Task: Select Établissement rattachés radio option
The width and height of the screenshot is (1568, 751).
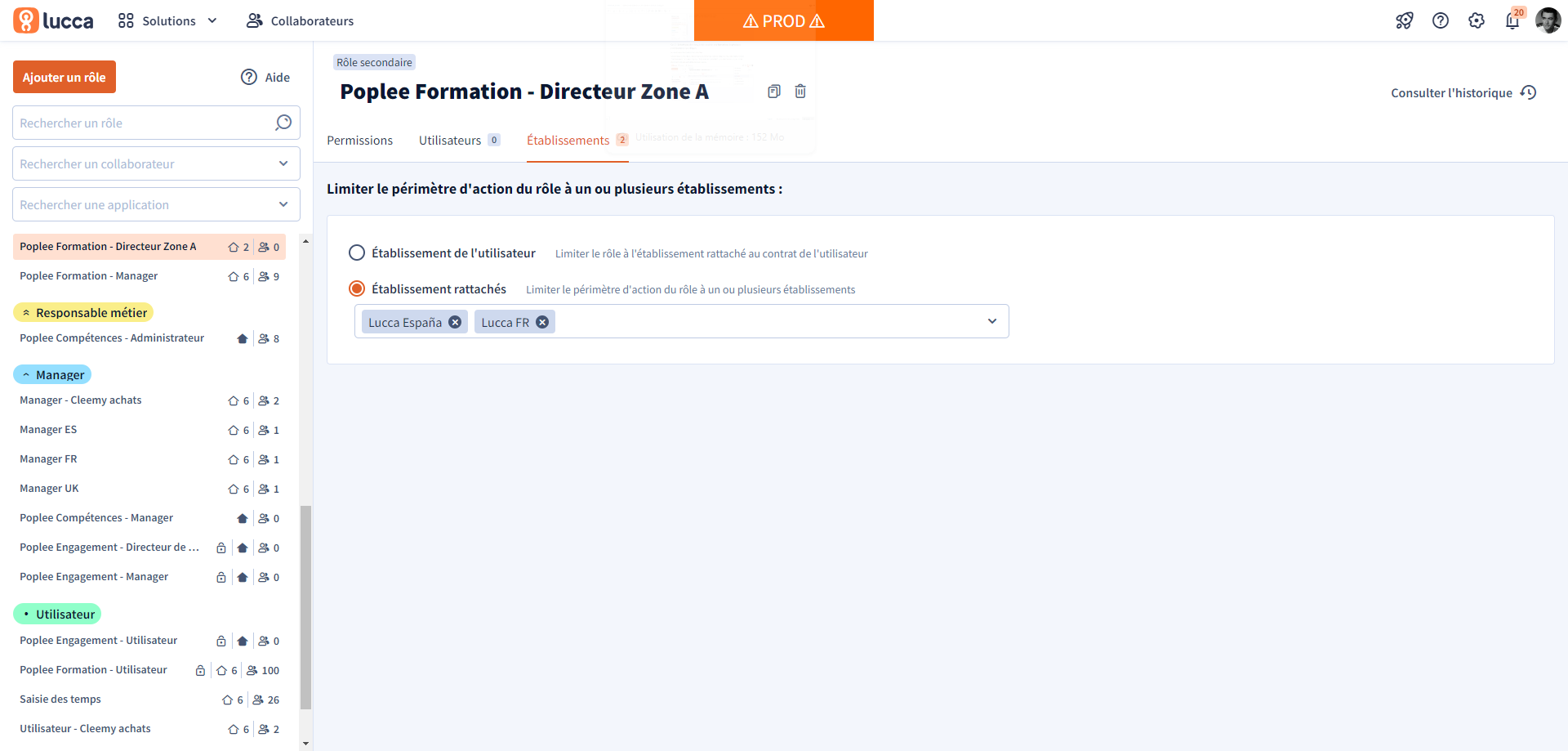Action: (x=357, y=288)
